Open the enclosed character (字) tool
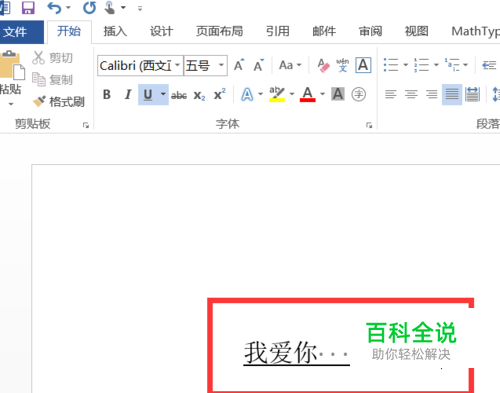The image size is (500, 393). point(359,94)
